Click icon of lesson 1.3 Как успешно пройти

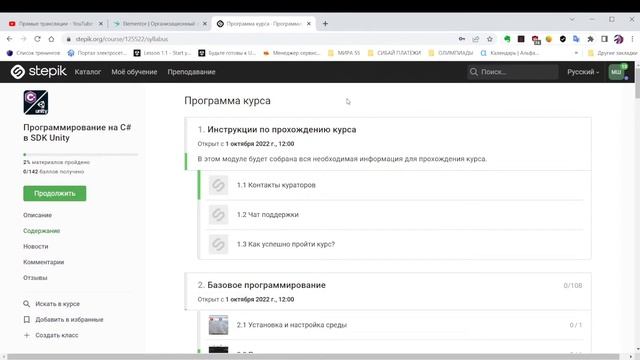(x=218, y=244)
